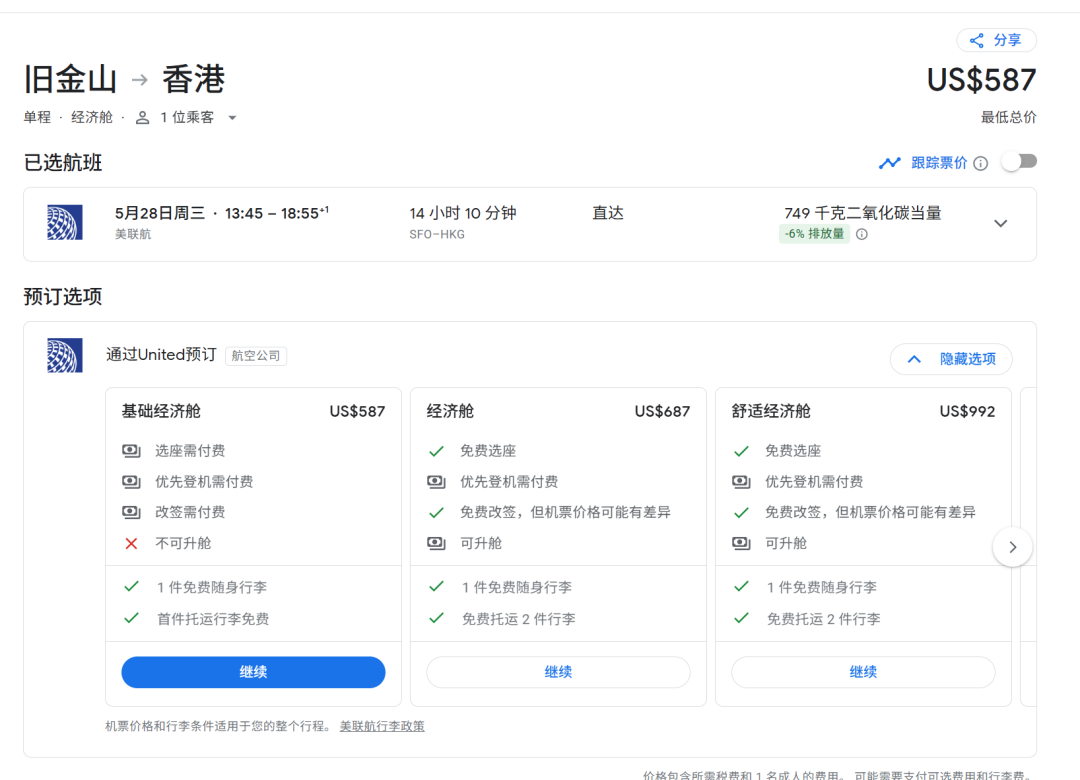Continue with 基础经济舱 fare at US$587
The width and height of the screenshot is (1080, 780).
(253, 672)
